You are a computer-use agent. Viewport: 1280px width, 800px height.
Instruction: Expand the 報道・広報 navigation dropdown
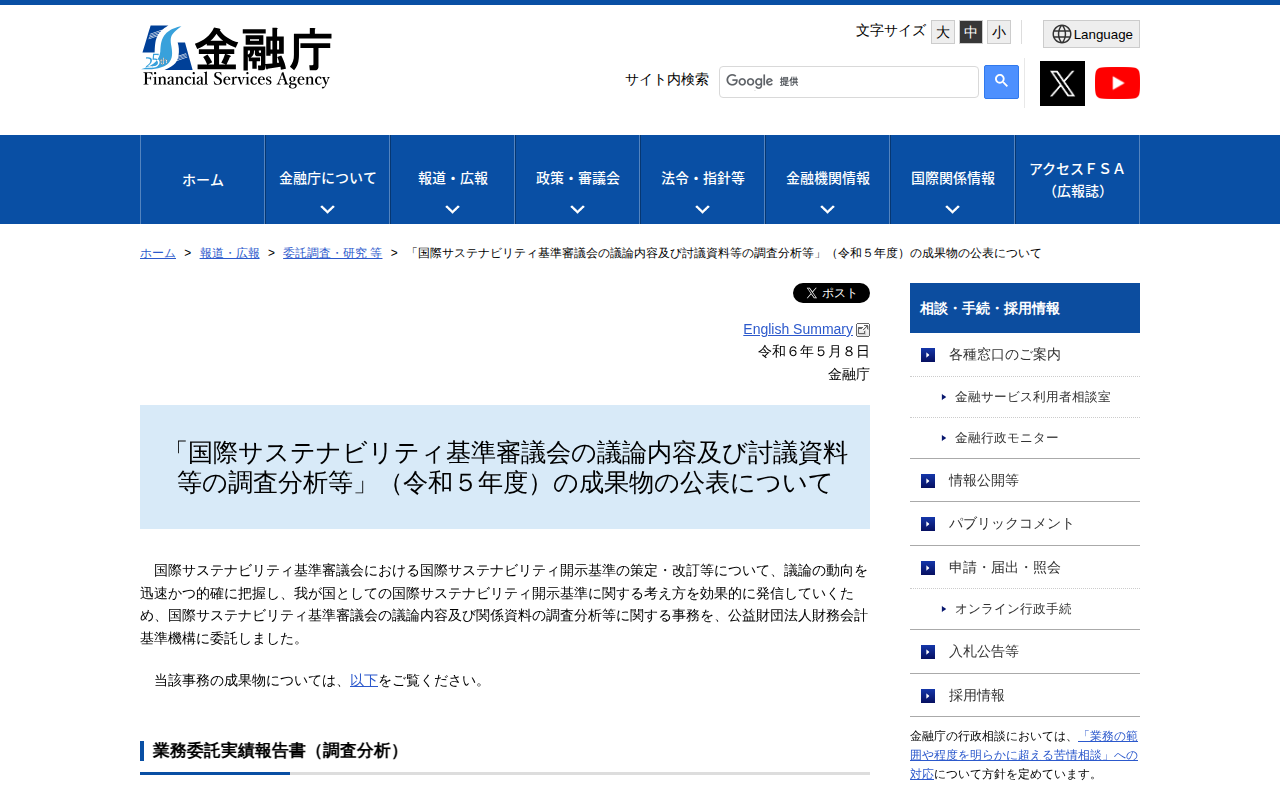click(x=452, y=179)
